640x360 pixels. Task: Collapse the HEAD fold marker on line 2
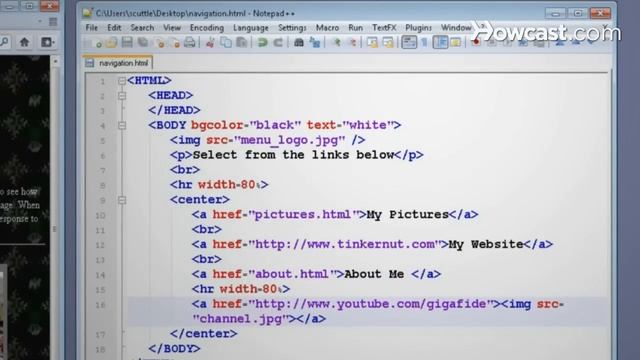[122, 96]
